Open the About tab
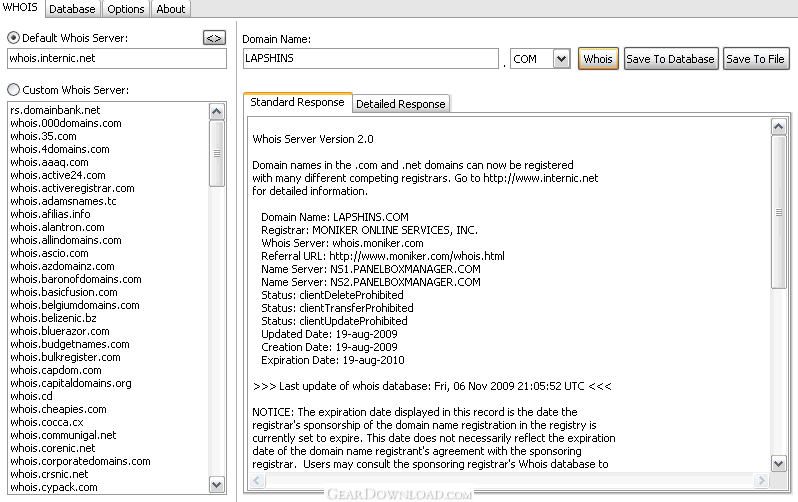 point(170,9)
